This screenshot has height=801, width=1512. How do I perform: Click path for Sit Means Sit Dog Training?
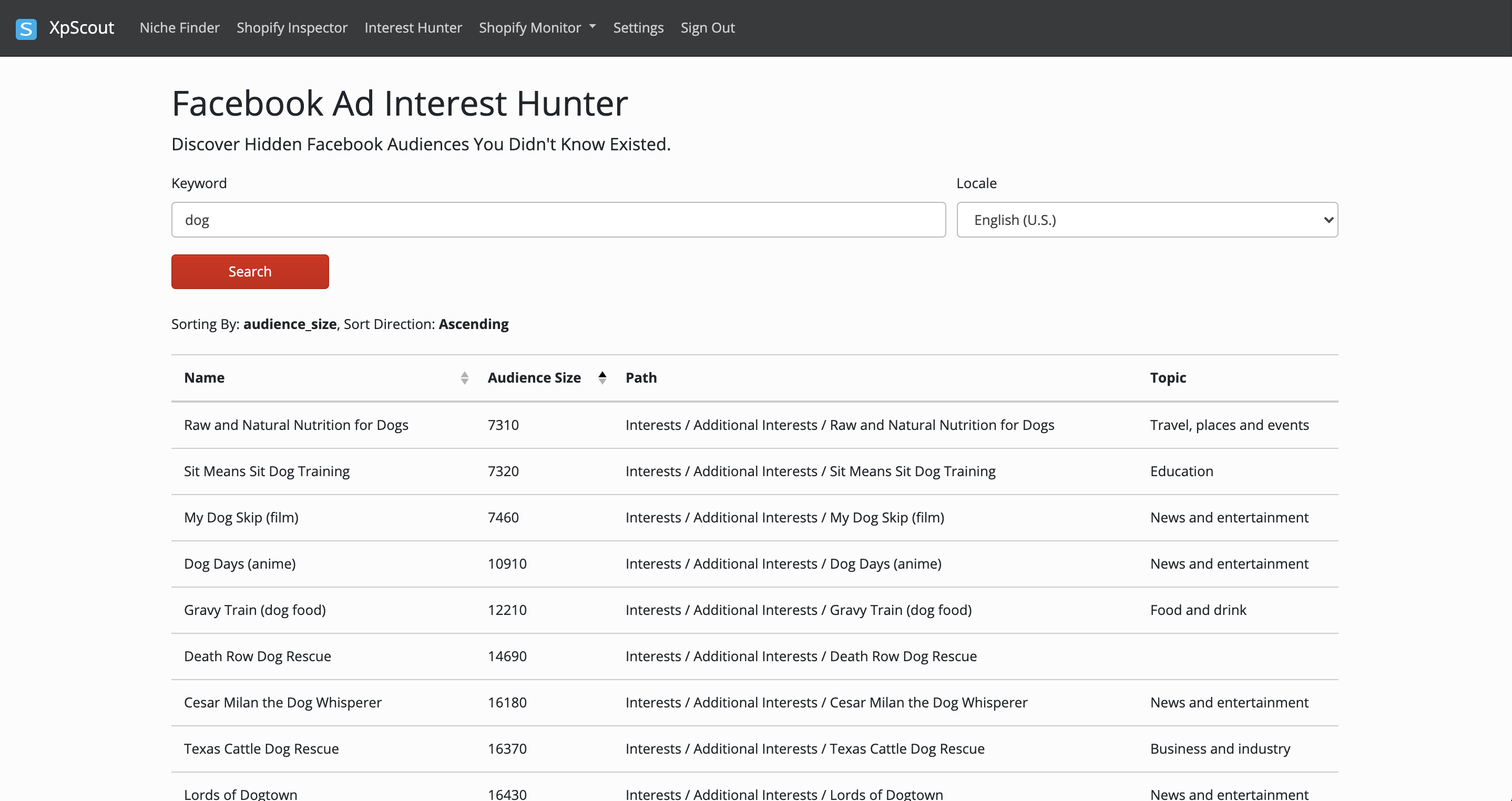coord(811,471)
